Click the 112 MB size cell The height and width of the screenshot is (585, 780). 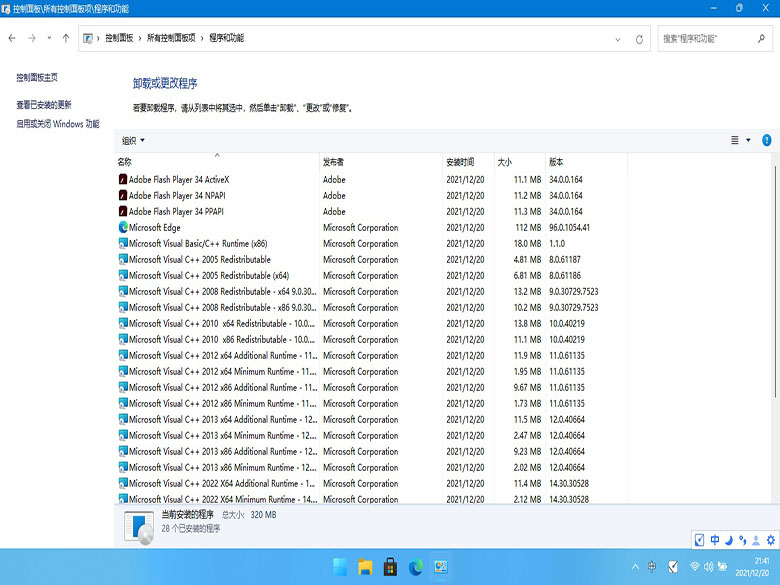click(528, 227)
